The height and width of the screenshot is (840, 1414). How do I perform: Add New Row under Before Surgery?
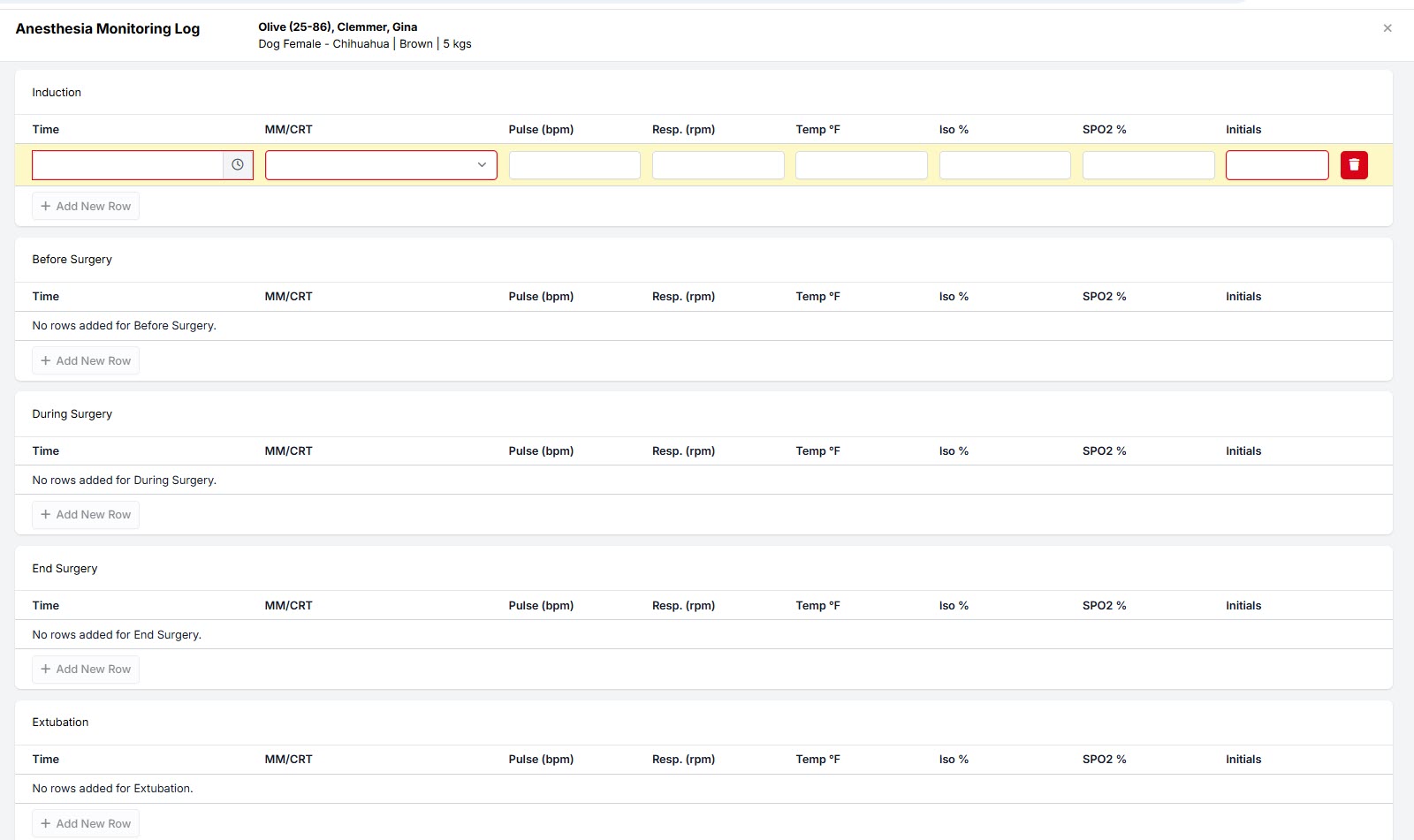point(86,361)
